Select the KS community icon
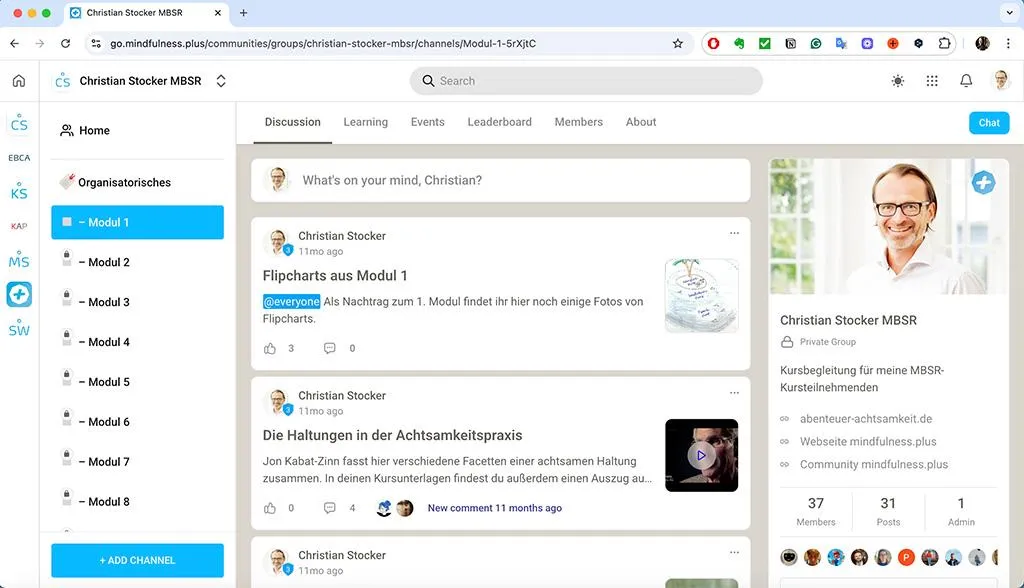This screenshot has width=1024, height=588. 19,191
